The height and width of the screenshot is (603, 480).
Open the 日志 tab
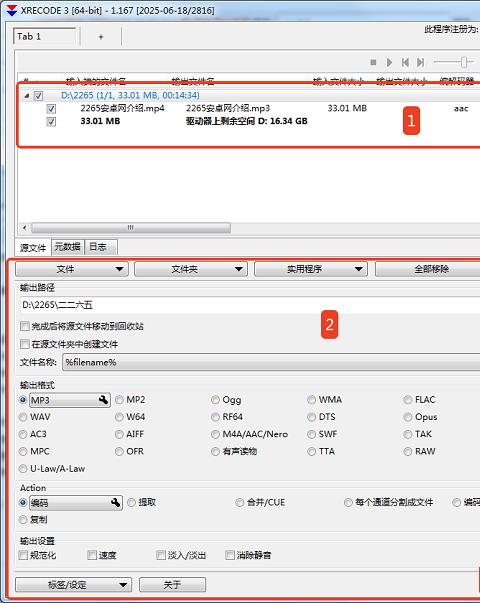click(x=98, y=247)
